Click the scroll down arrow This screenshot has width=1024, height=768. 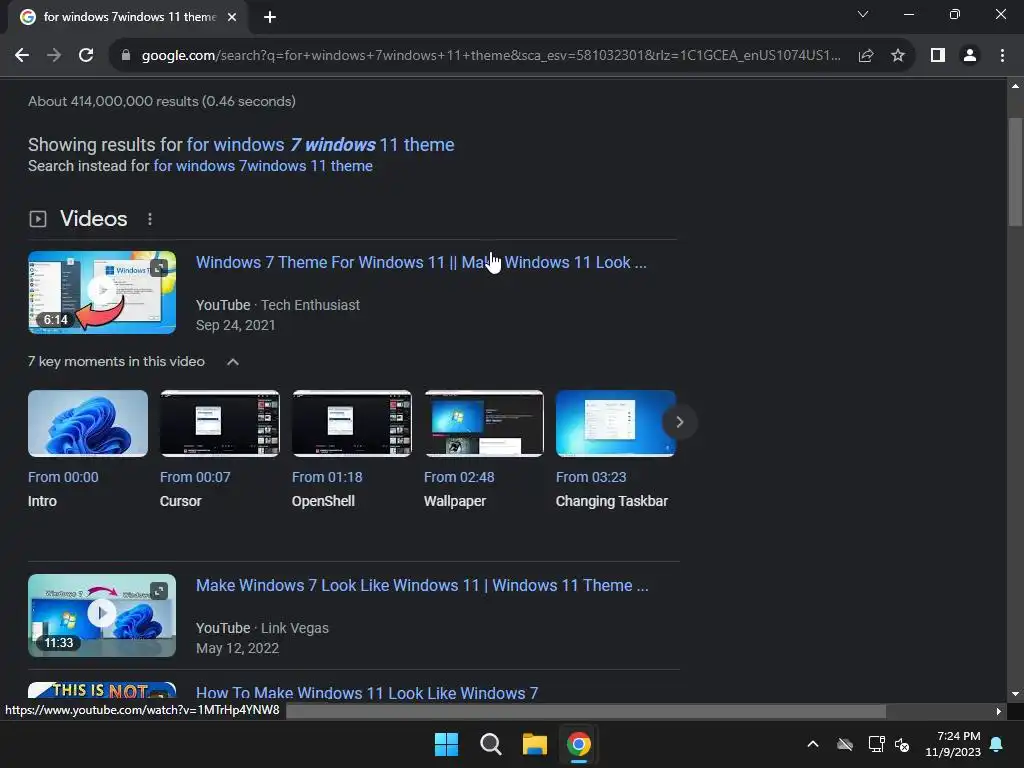(1015, 694)
